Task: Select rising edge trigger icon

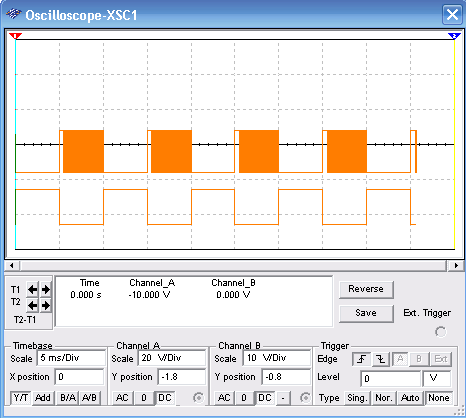Action: pos(362,359)
